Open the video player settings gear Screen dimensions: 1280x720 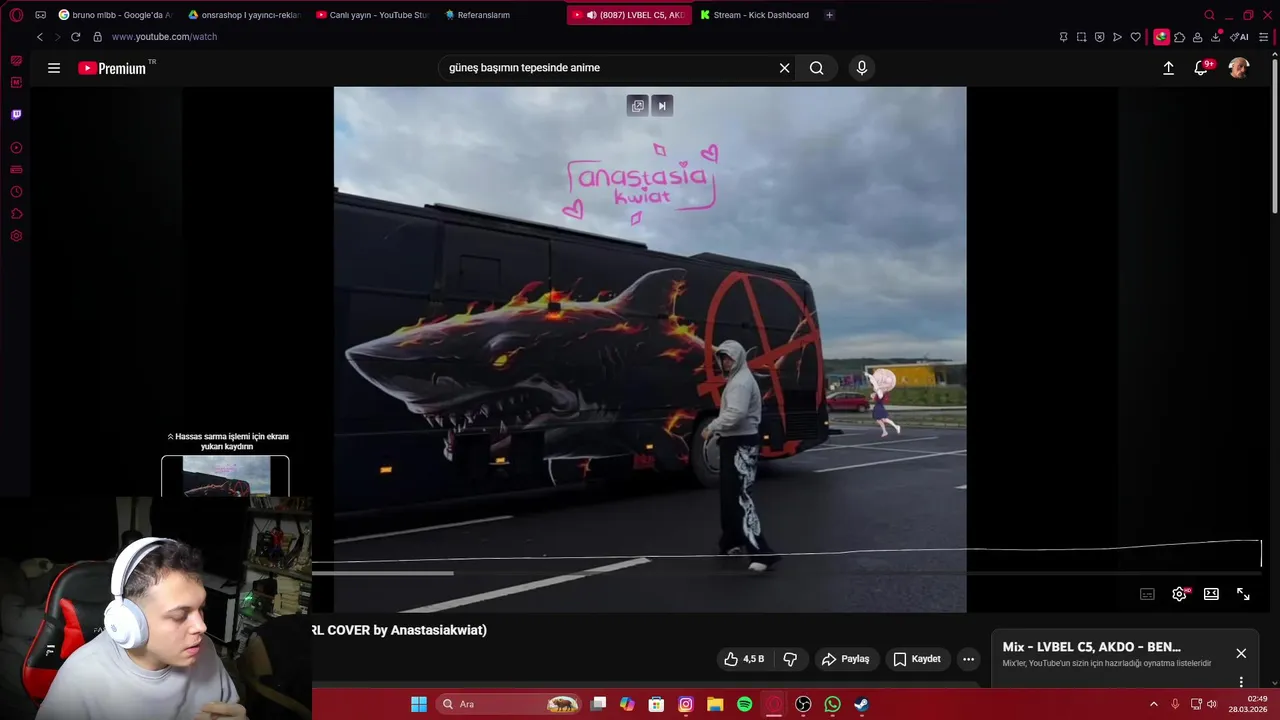[x=1179, y=594]
